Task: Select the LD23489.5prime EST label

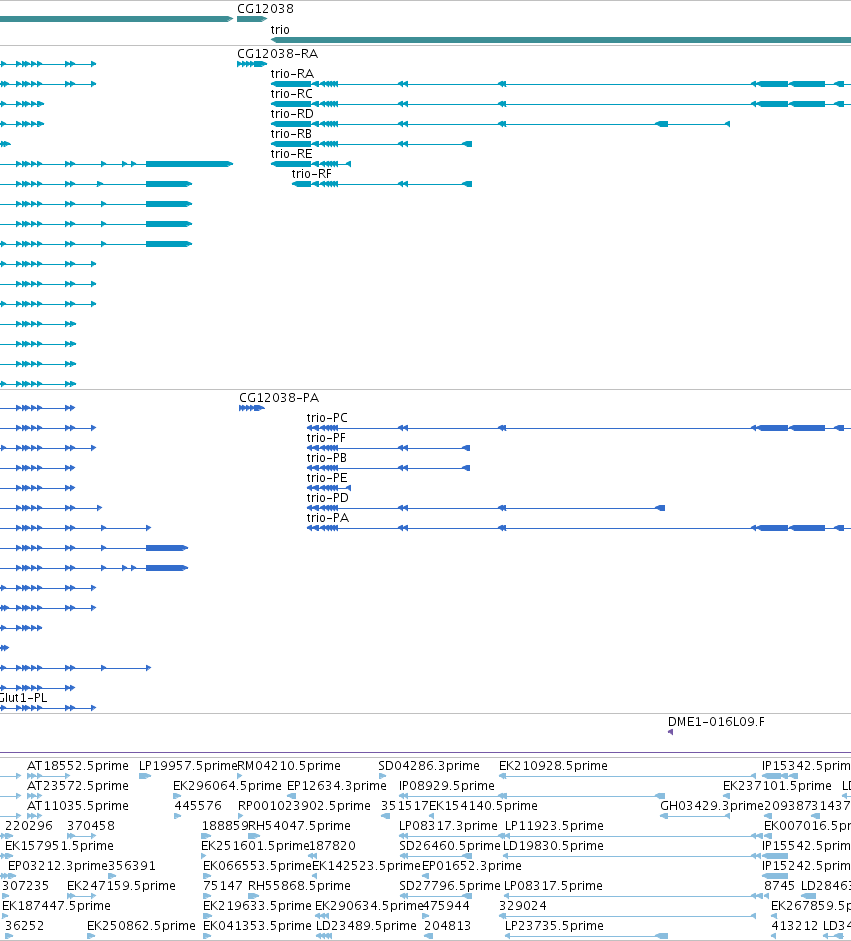Action: (366, 926)
